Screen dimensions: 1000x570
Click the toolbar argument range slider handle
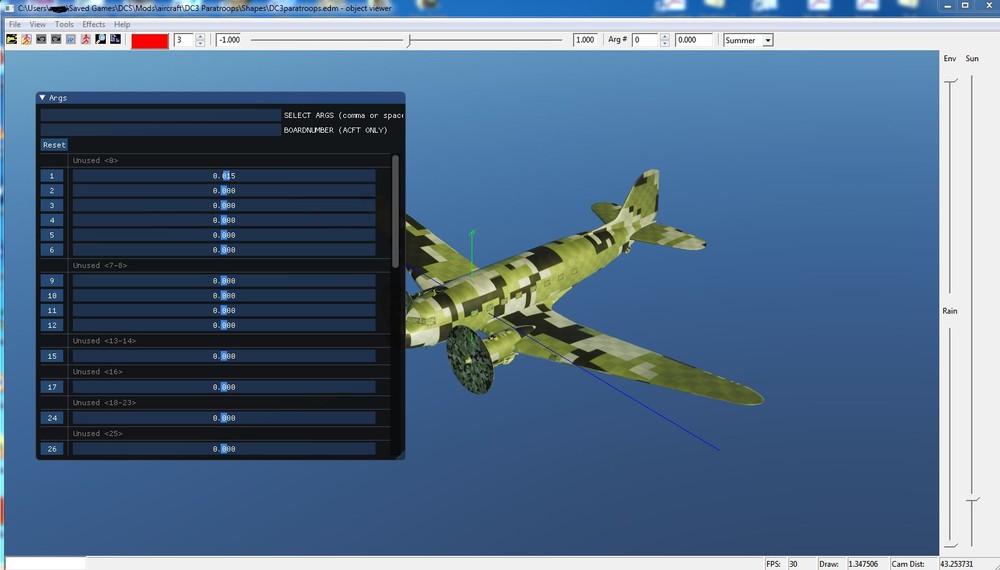(x=409, y=41)
